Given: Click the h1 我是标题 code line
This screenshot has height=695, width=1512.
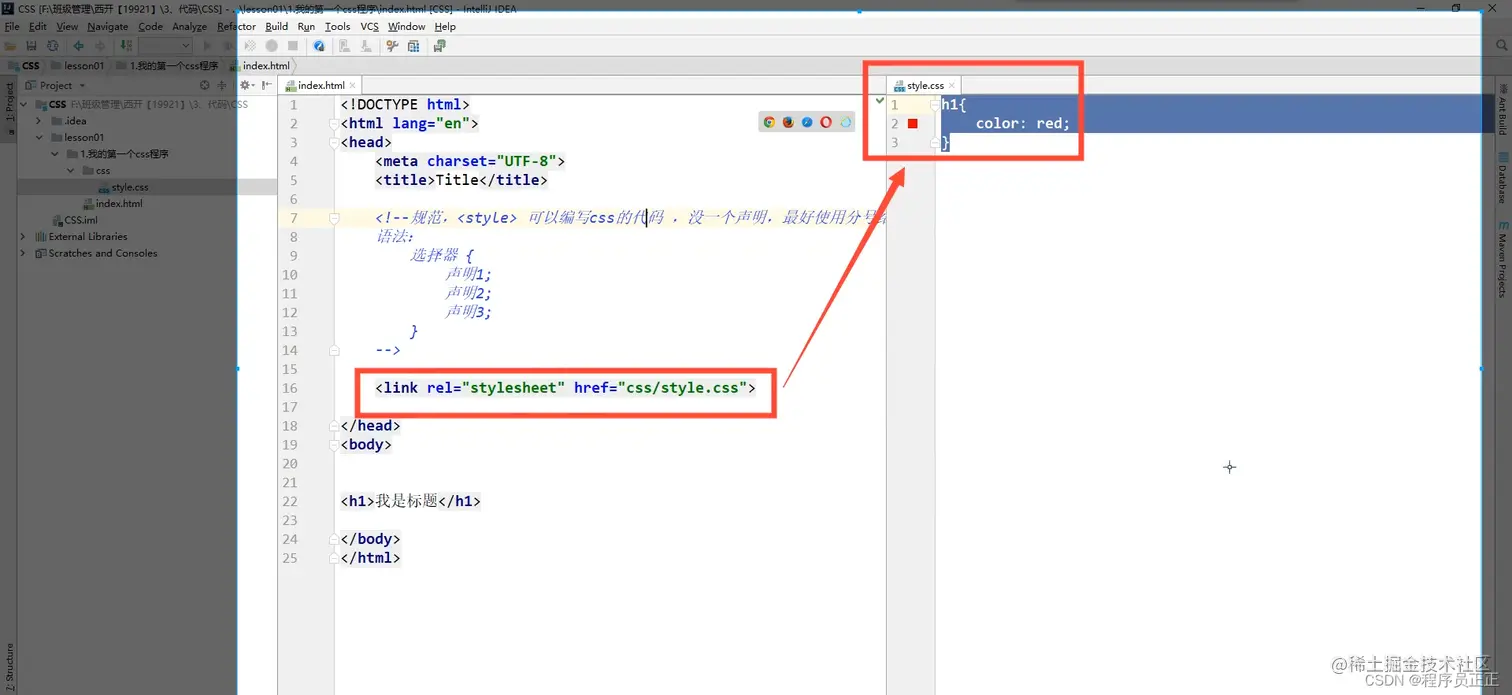Looking at the screenshot, I should point(411,501).
